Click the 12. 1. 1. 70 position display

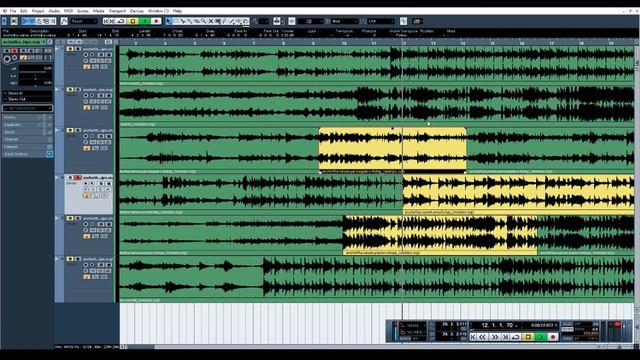click(497, 325)
